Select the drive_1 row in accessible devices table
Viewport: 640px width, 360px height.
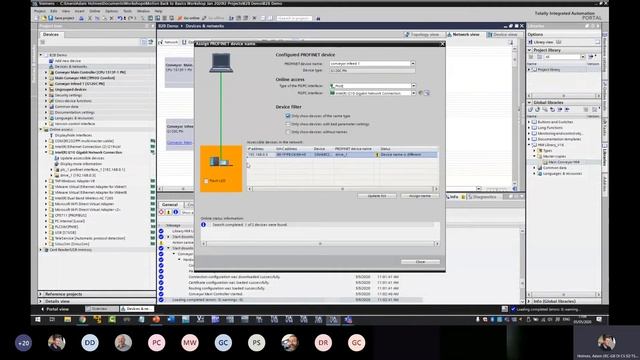coord(342,155)
